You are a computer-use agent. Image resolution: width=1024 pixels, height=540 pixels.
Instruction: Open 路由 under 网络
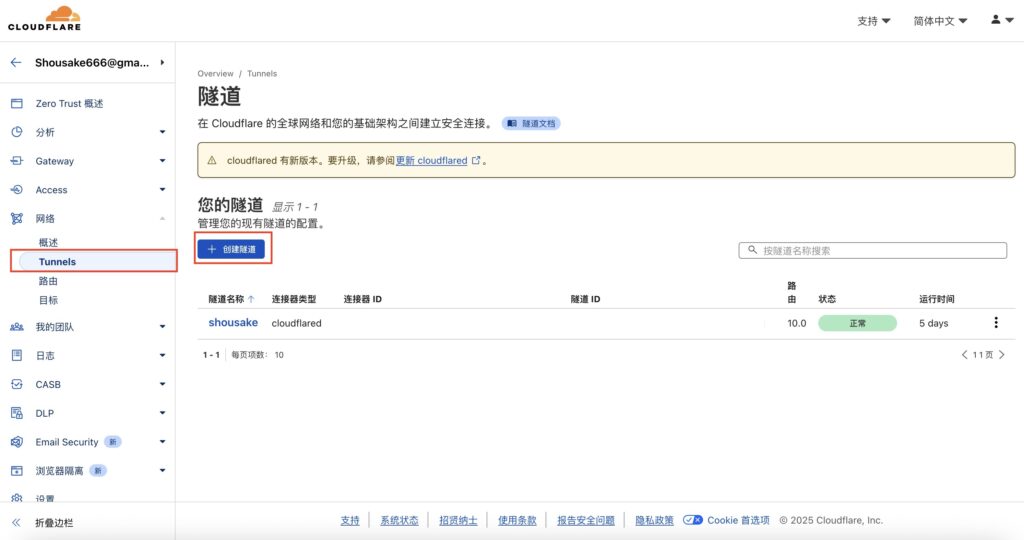48,281
